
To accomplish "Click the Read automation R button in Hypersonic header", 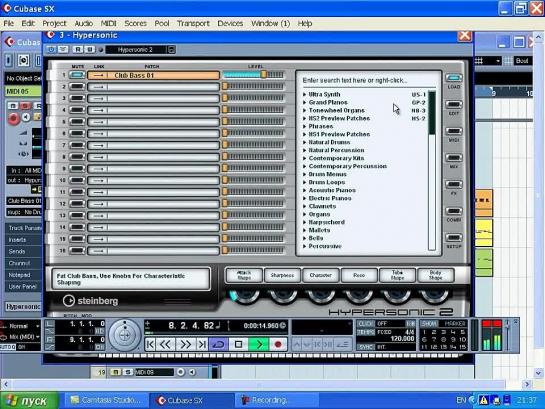I will coord(78,50).
